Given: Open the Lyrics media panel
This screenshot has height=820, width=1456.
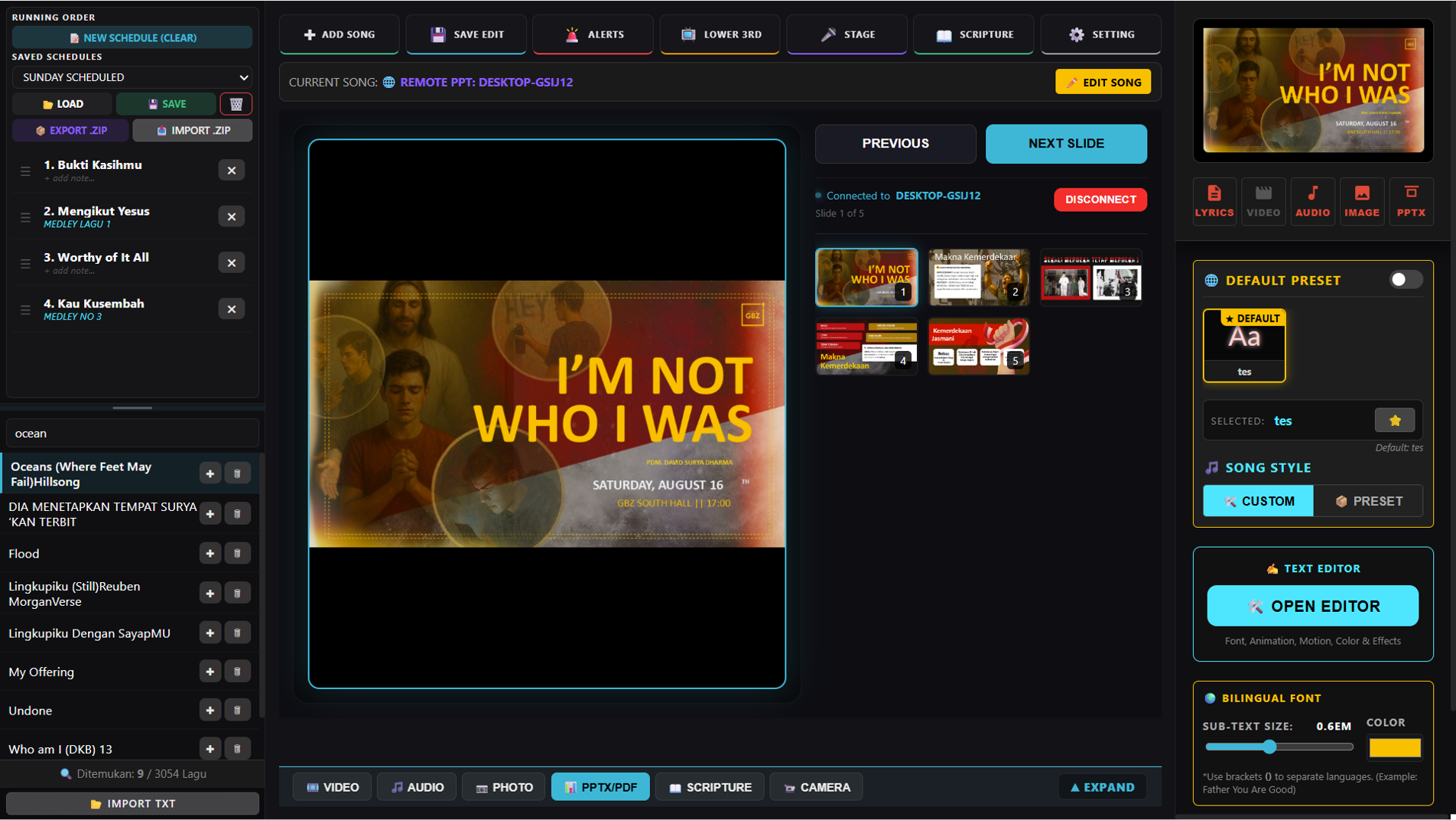Looking at the screenshot, I should [1214, 201].
